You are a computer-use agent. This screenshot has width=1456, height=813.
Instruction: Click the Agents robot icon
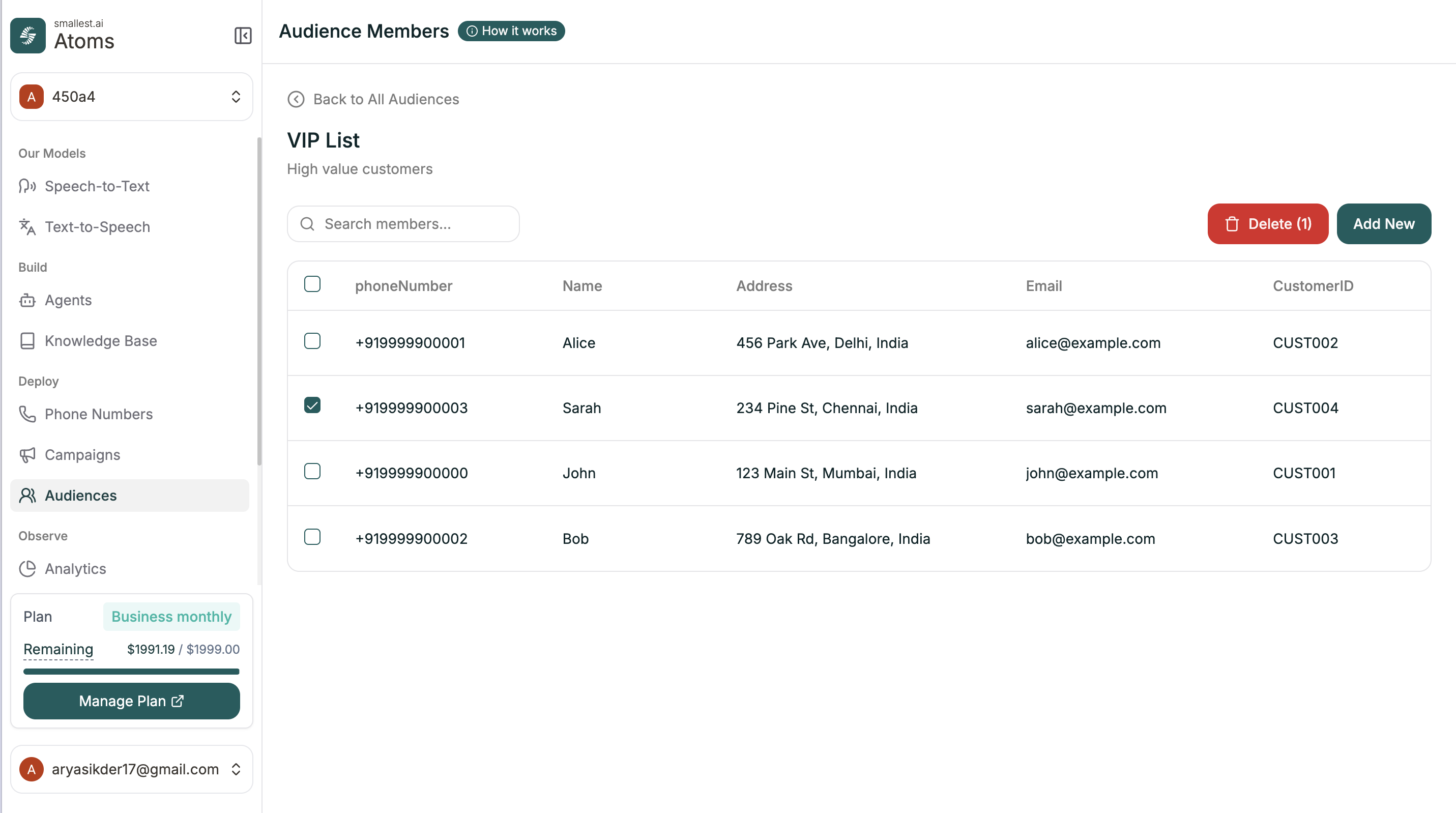click(x=27, y=300)
